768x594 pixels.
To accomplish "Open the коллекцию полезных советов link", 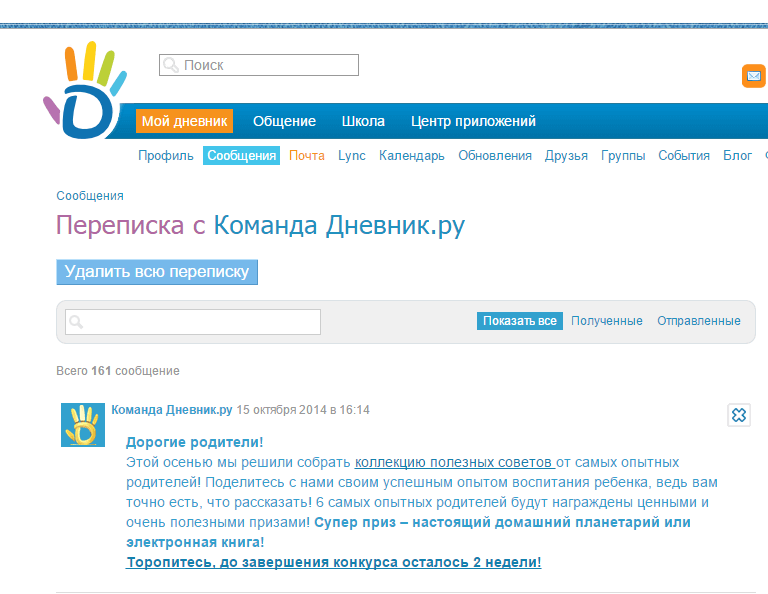I will [x=454, y=462].
